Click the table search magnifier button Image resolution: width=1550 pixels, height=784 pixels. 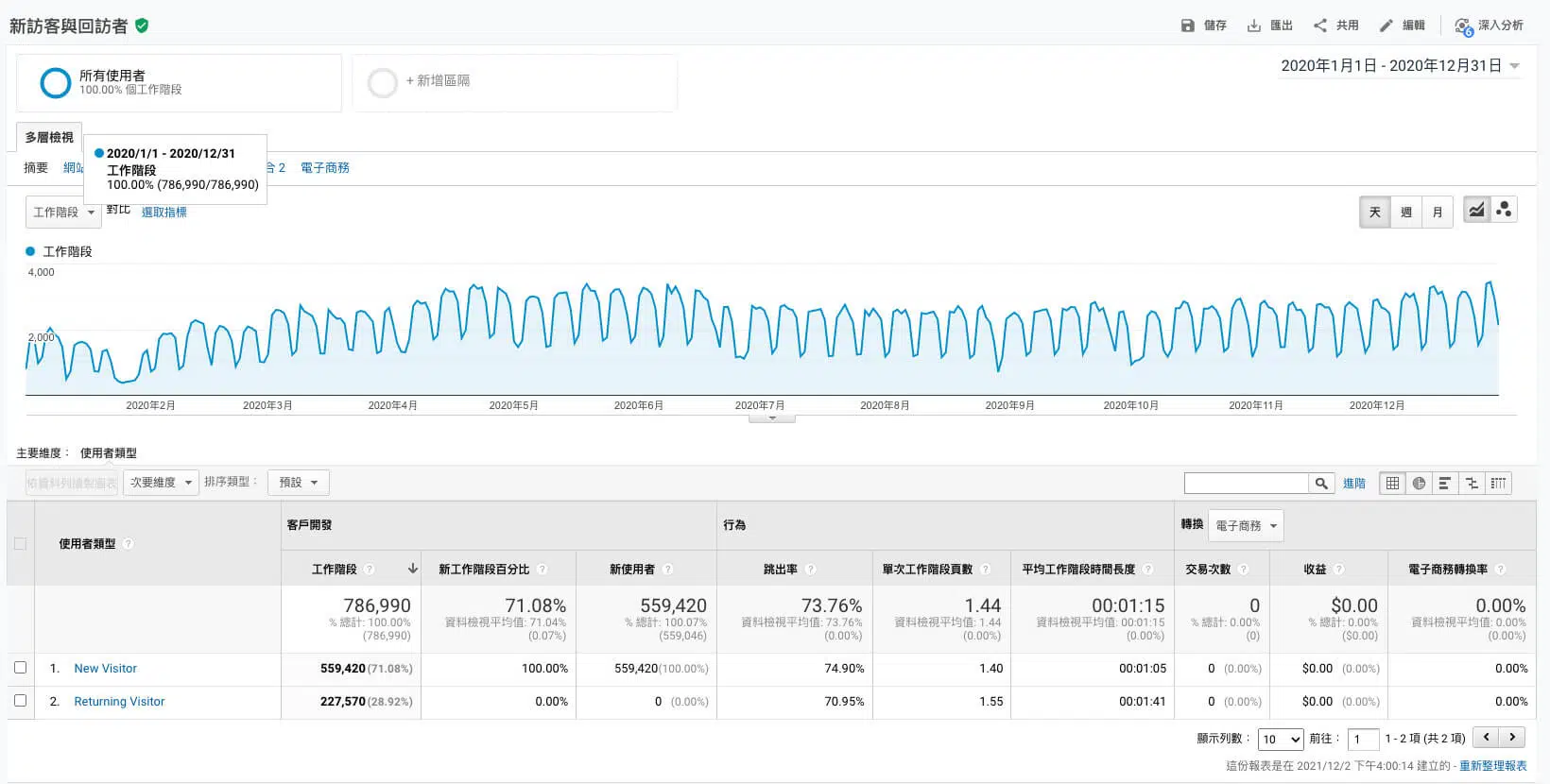point(1321,484)
